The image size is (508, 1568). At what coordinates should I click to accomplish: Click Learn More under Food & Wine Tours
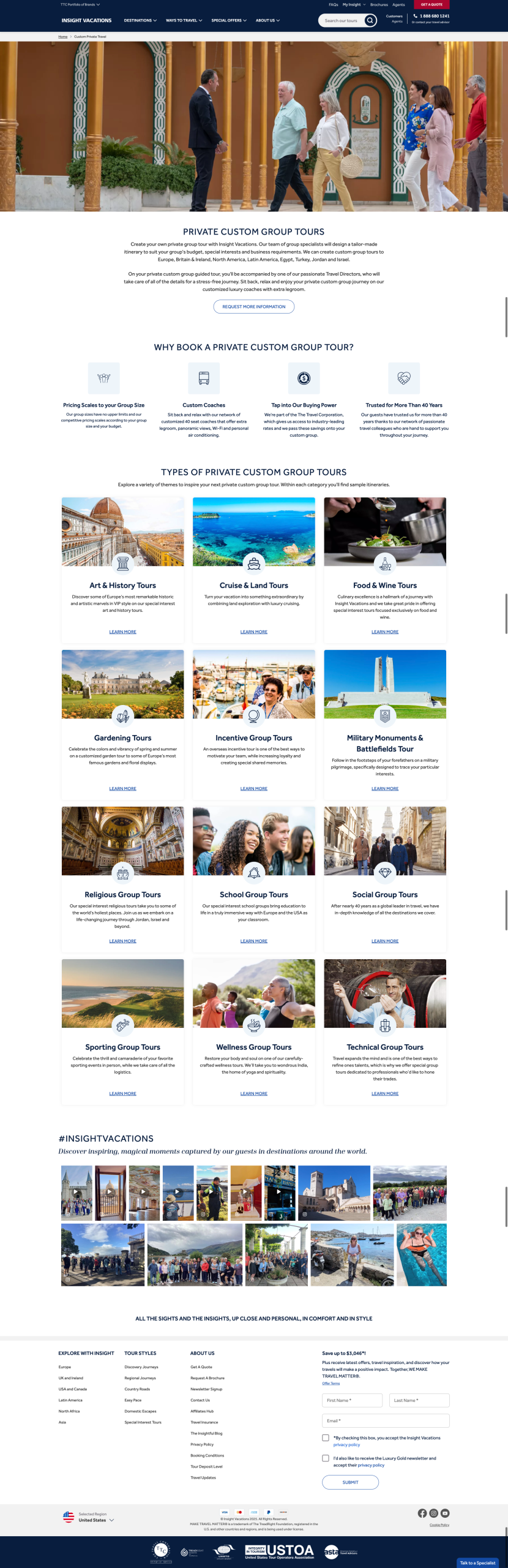click(385, 631)
